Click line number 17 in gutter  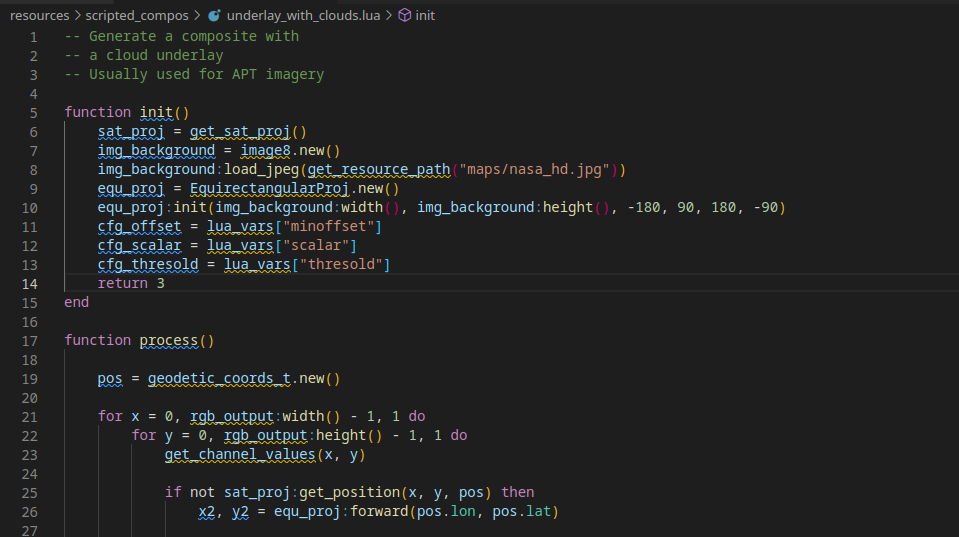pos(29,341)
